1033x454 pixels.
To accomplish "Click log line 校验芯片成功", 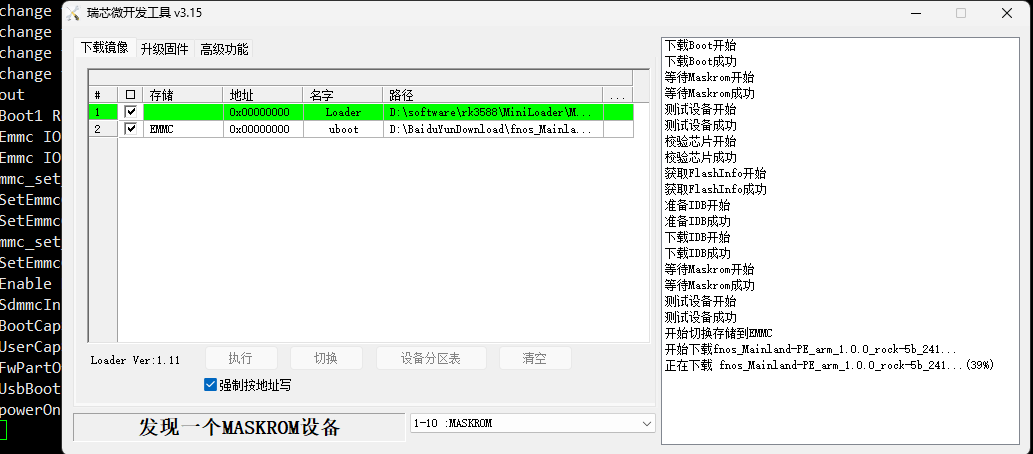I will (700, 157).
